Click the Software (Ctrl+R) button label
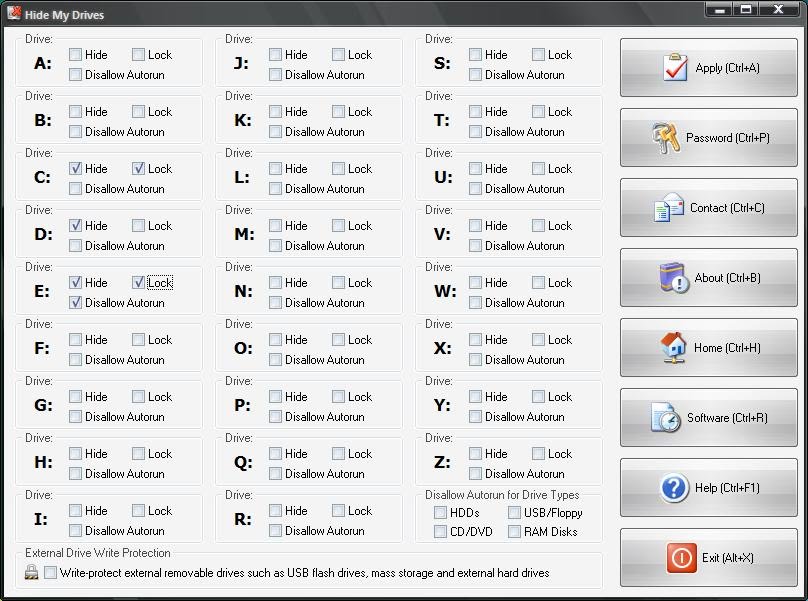Viewport: 808px width, 601px height. click(x=727, y=418)
